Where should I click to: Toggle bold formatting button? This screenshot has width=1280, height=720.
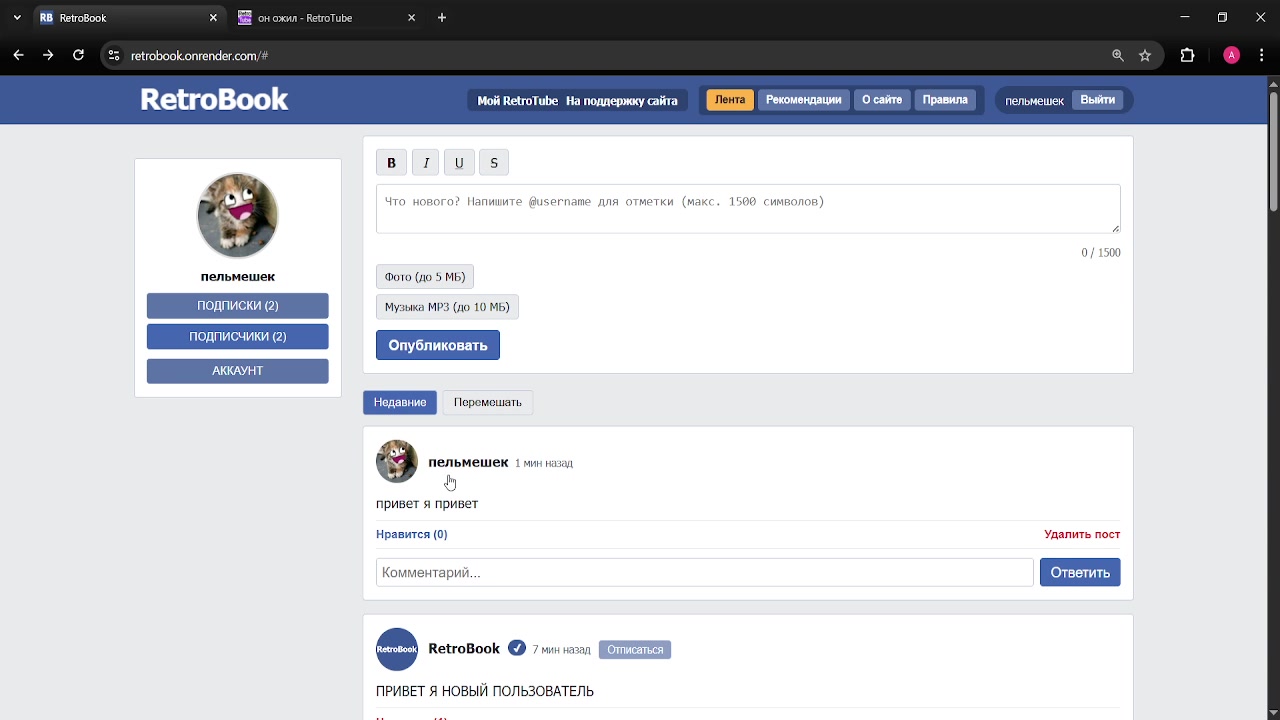(391, 163)
